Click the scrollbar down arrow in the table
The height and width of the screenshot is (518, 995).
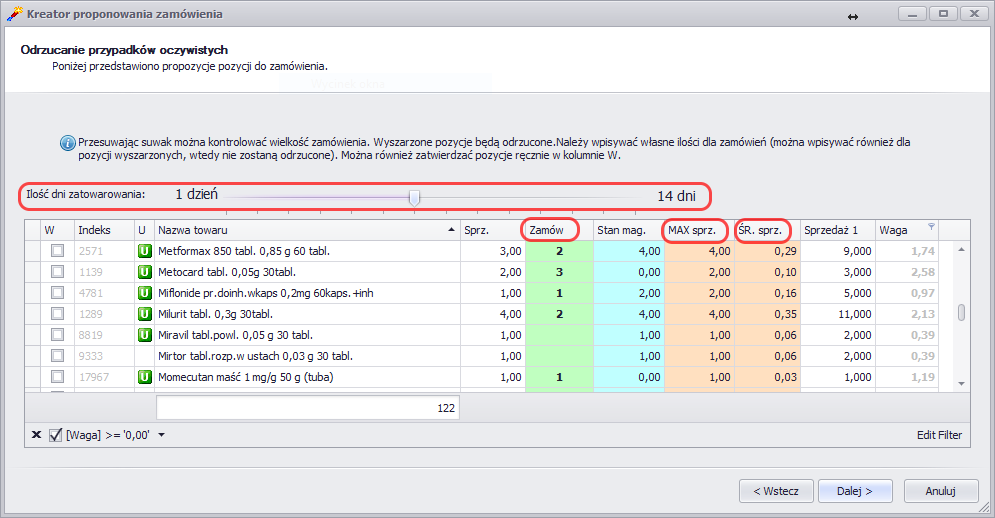coord(961,383)
